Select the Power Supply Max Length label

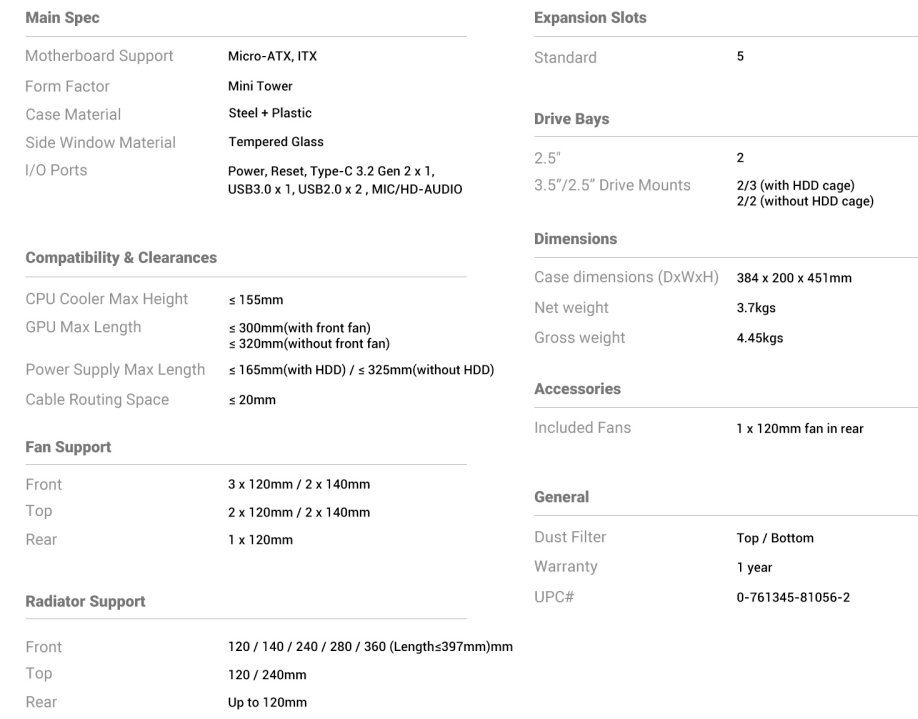[x=115, y=370]
